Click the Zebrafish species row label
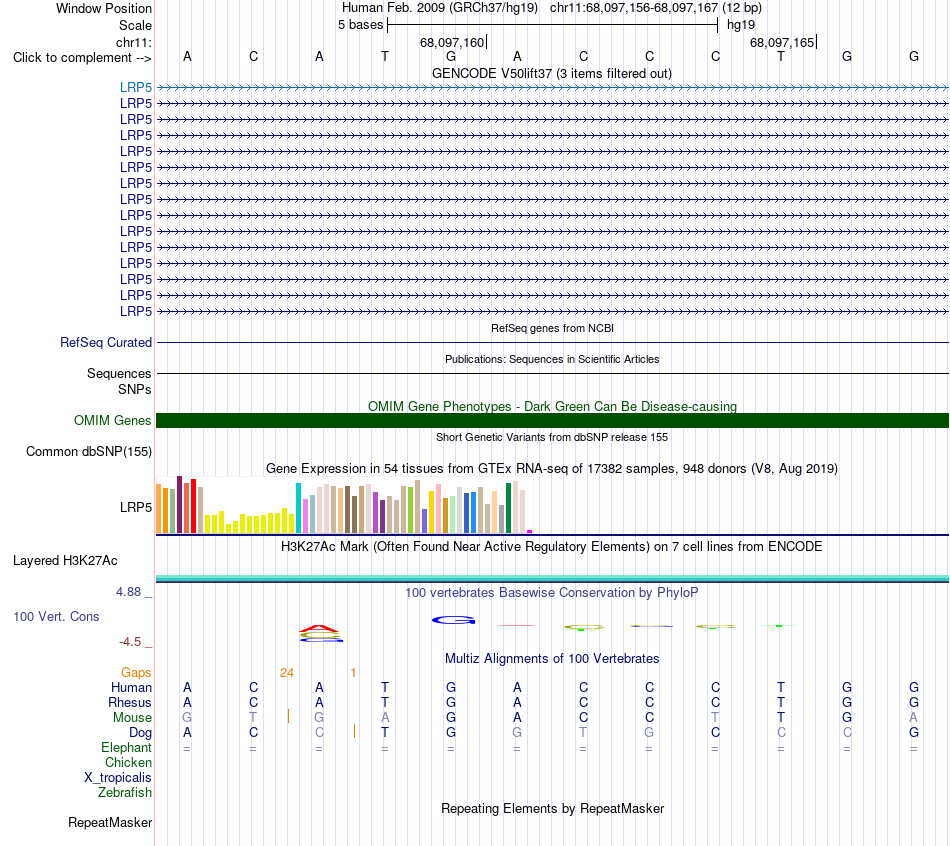 click(x=125, y=792)
